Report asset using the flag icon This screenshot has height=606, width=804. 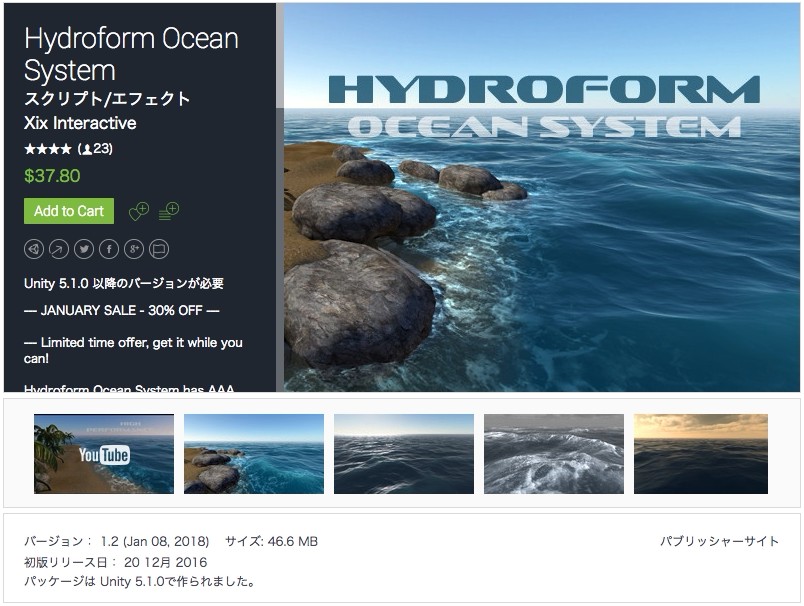tap(159, 249)
